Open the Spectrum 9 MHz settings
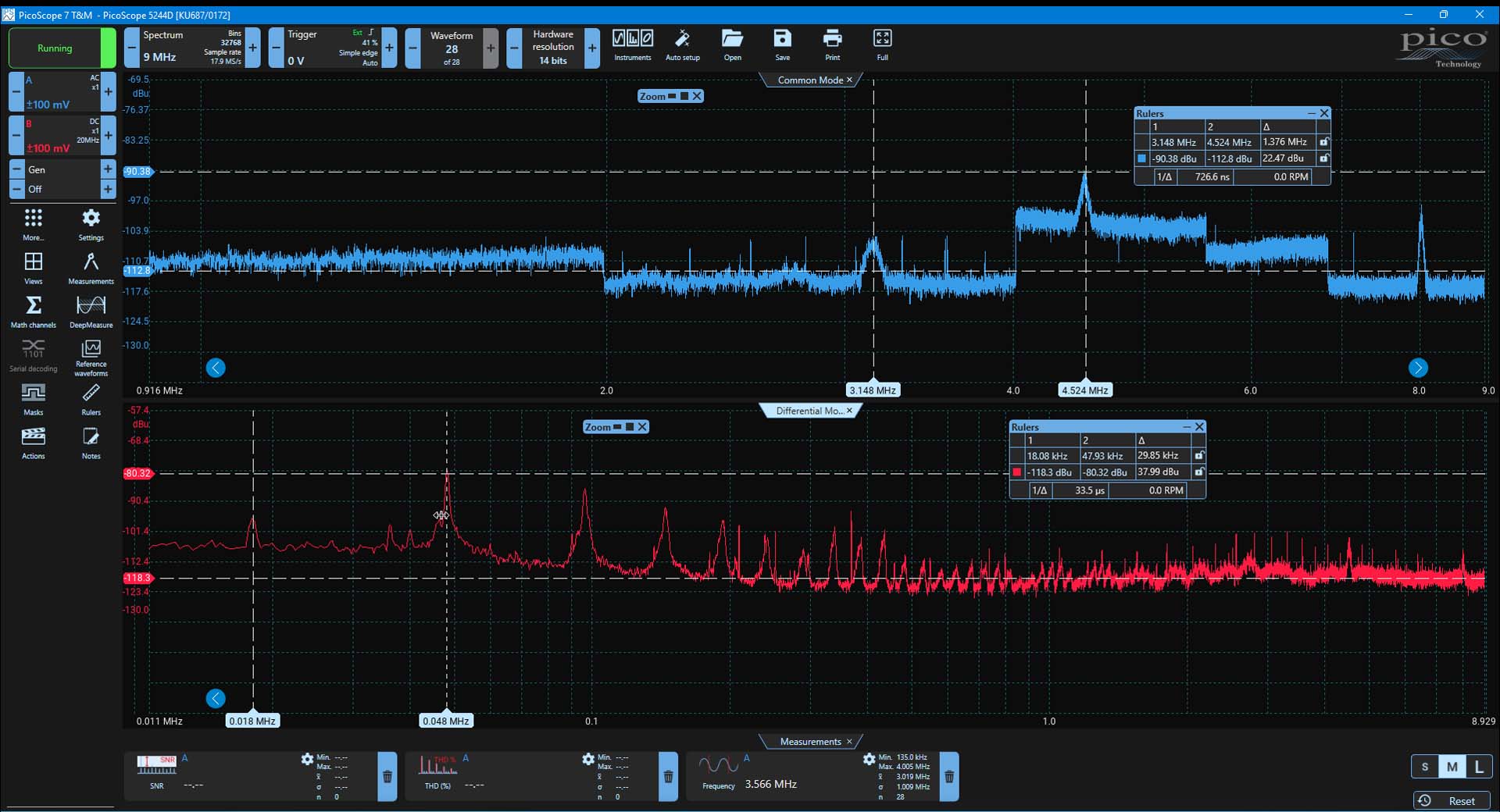The image size is (1500, 812). pyautogui.click(x=192, y=48)
